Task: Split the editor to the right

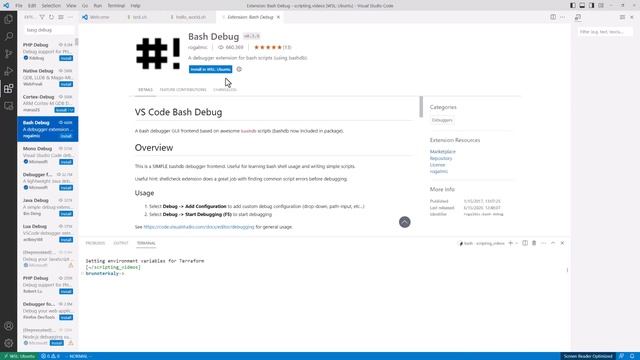Action: coord(553,17)
